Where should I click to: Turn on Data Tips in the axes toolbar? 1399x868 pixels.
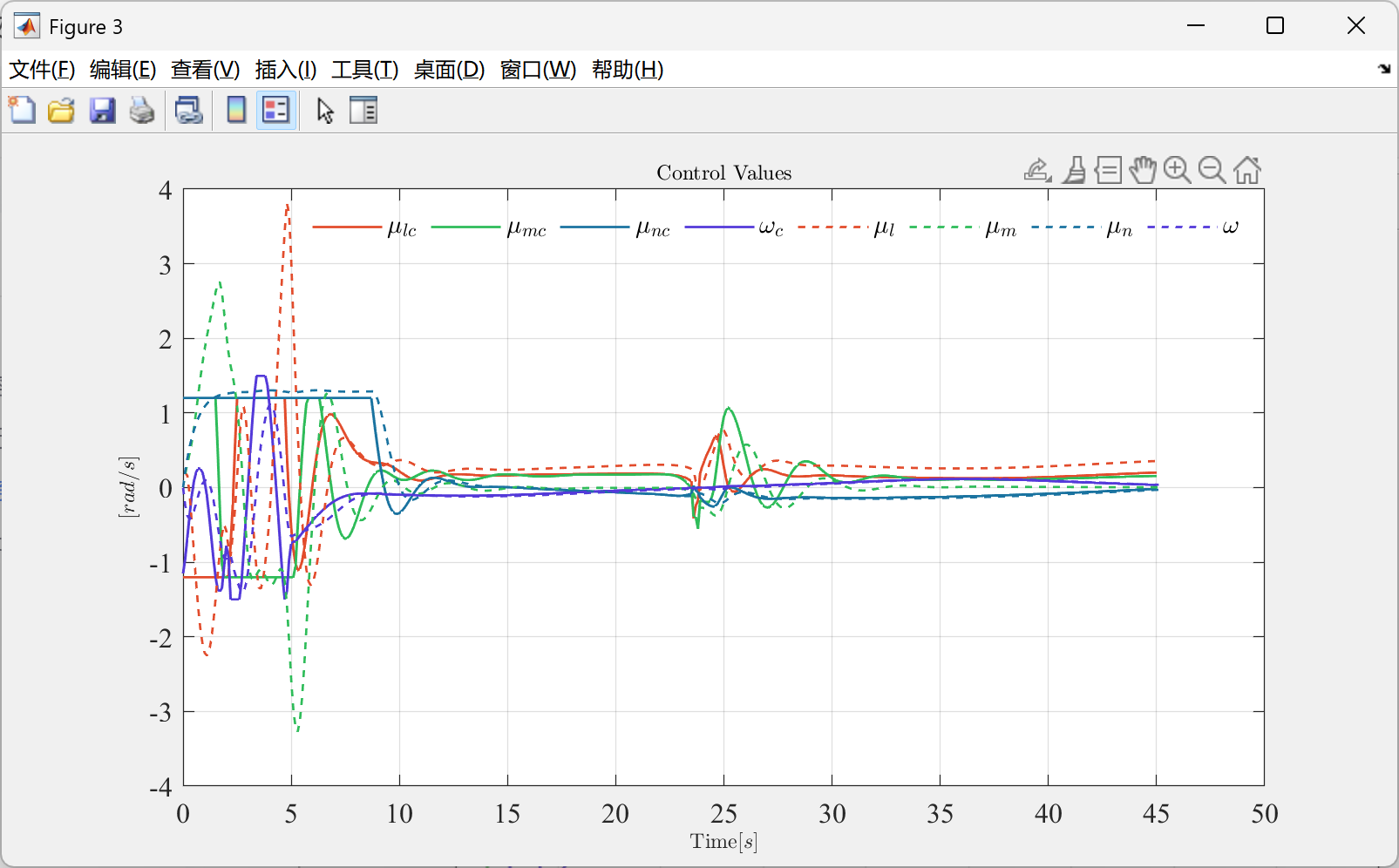coord(1107,170)
